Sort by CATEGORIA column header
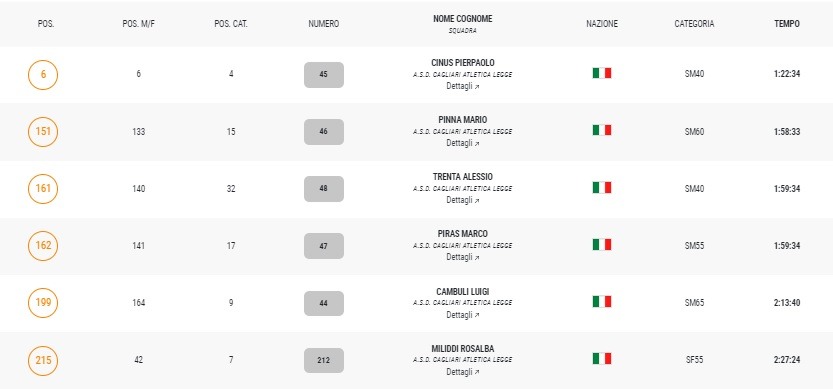The height and width of the screenshot is (389, 833). click(x=694, y=24)
